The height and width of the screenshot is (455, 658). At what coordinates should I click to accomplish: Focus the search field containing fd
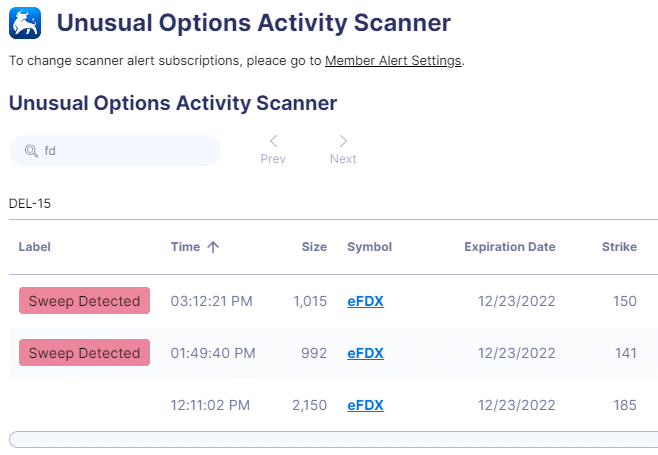pyautogui.click(x=115, y=151)
